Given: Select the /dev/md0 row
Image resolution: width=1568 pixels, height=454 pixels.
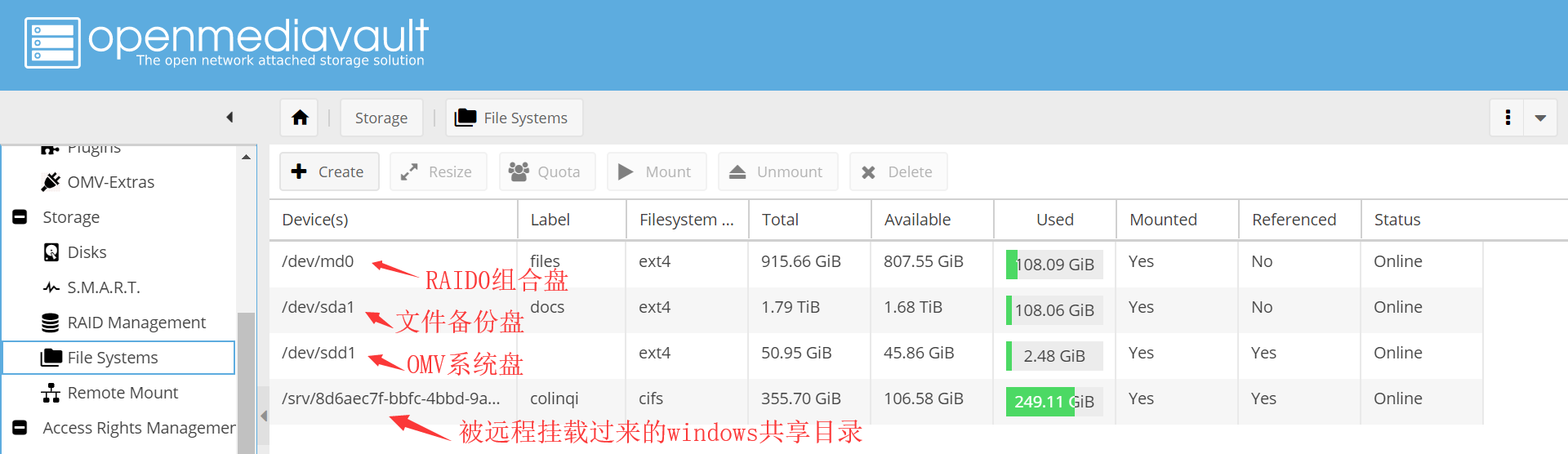Looking at the screenshot, I should click(x=876, y=264).
